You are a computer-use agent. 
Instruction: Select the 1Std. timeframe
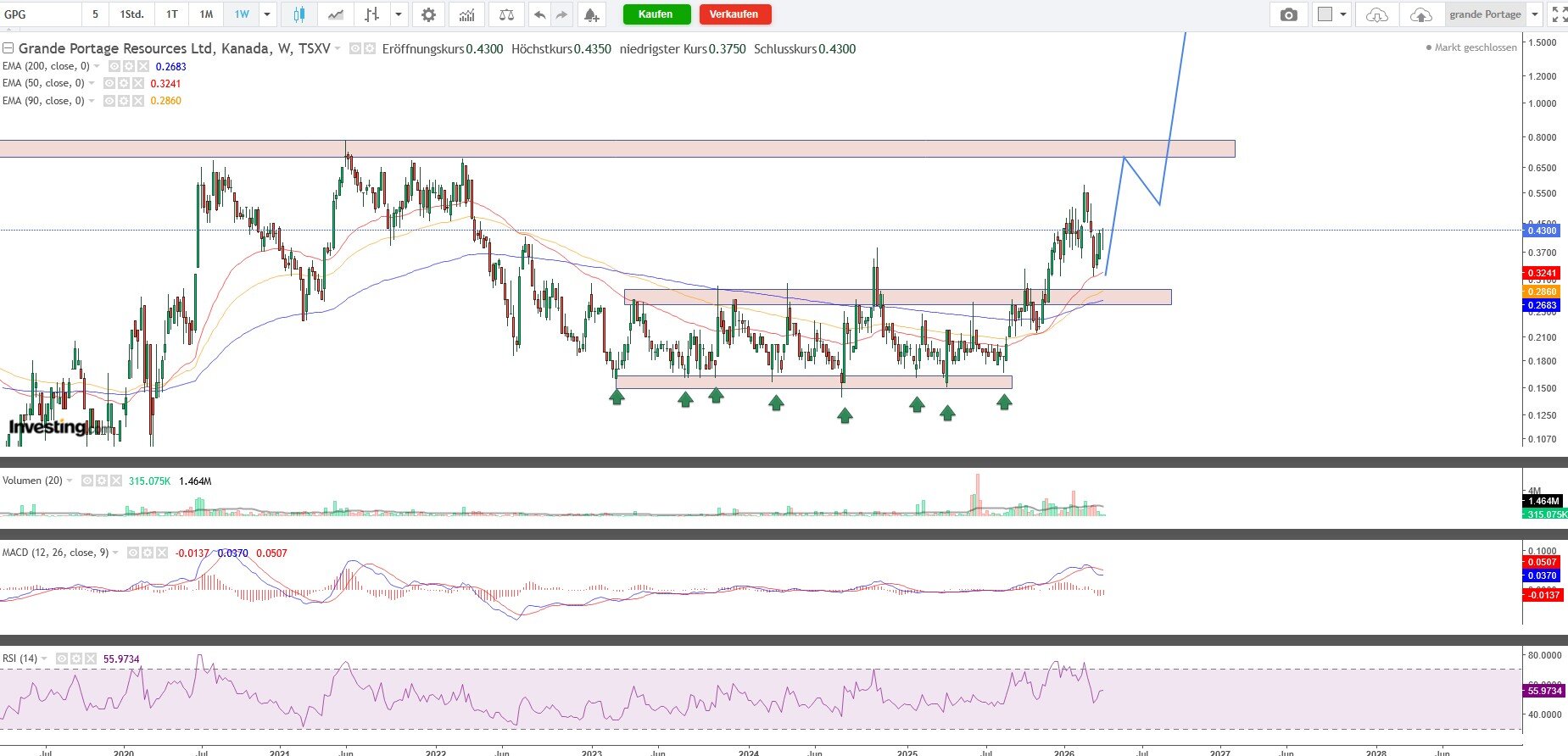tap(131, 14)
